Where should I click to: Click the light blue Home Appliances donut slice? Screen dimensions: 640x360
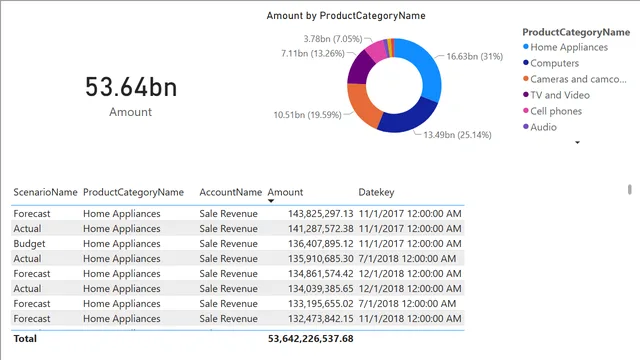coord(427,65)
